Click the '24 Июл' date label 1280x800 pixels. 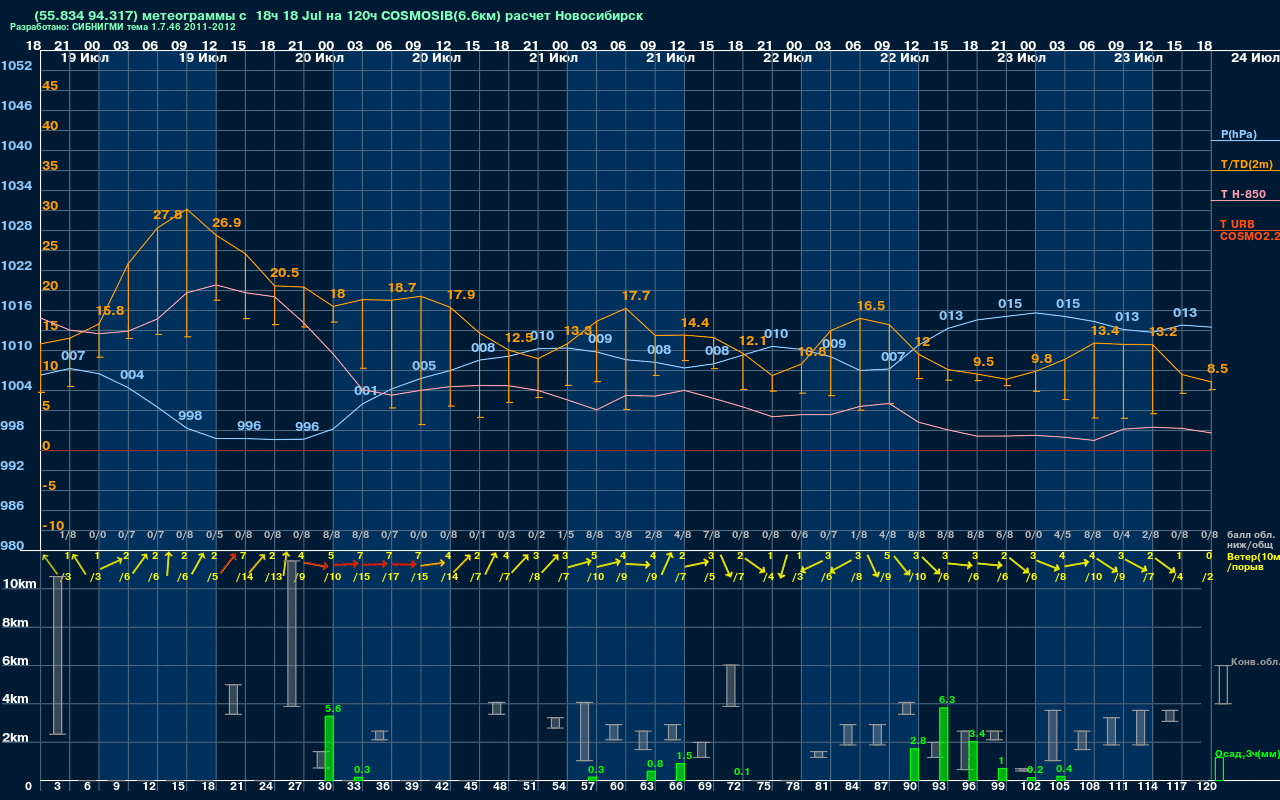(x=1253, y=58)
